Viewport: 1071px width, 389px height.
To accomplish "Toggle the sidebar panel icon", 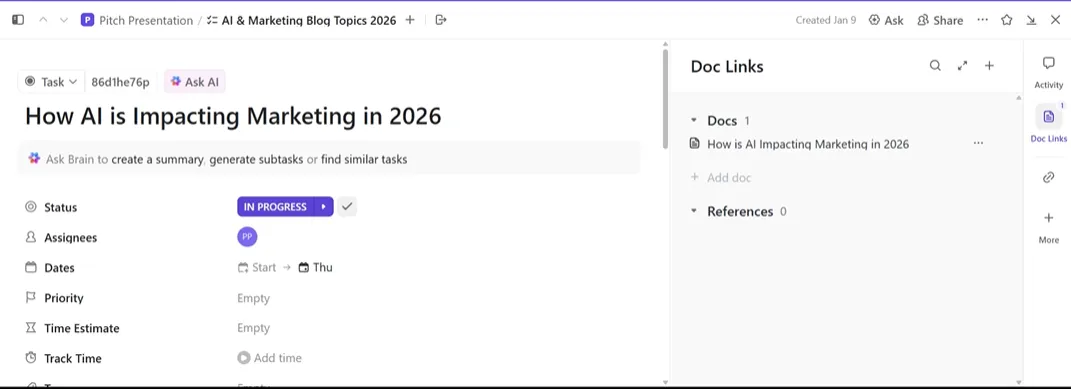I will pyautogui.click(x=18, y=20).
